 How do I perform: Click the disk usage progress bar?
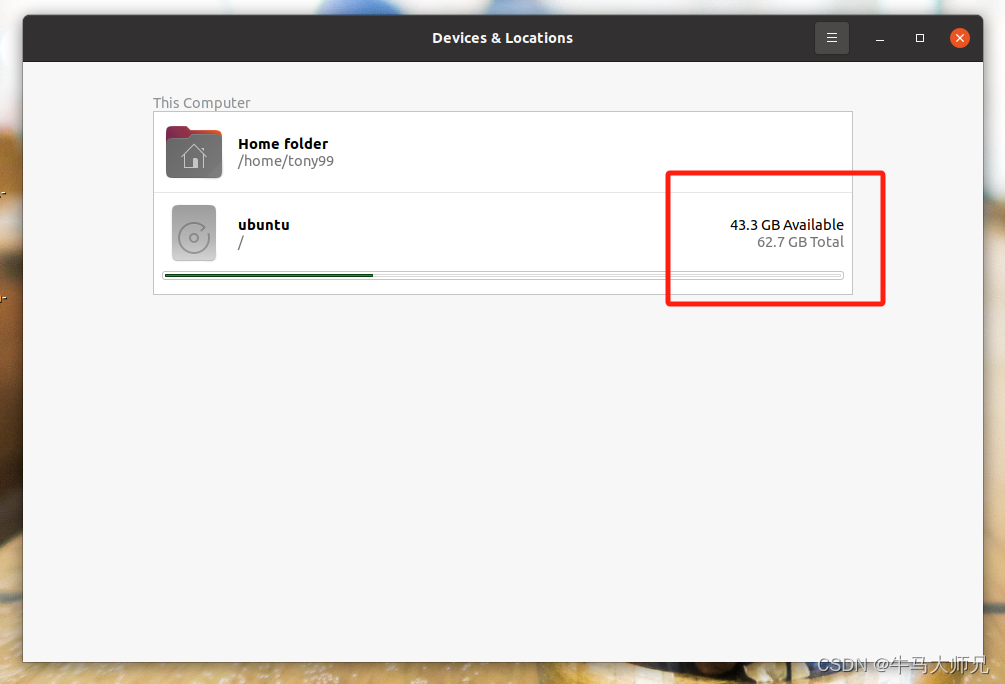tap(502, 275)
